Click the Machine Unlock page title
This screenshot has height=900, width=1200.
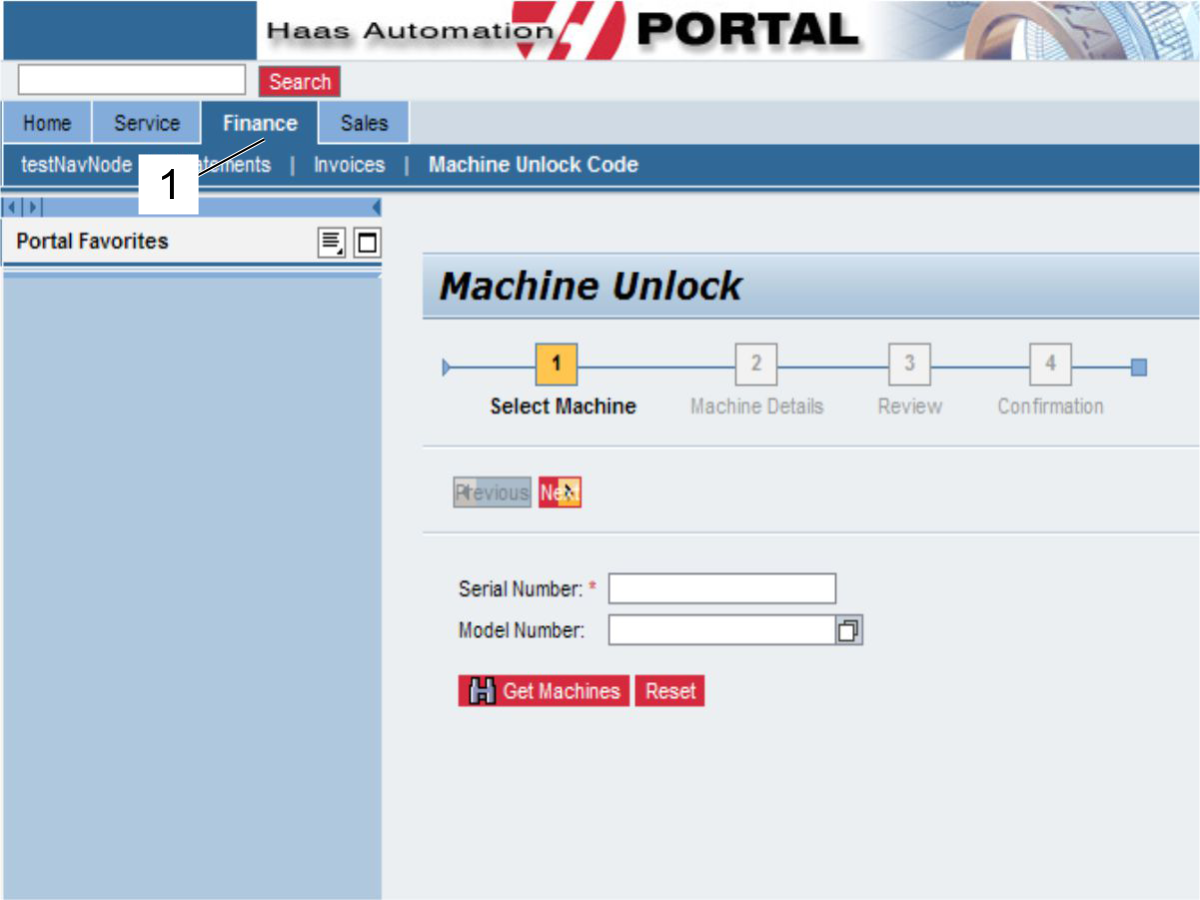(x=590, y=287)
